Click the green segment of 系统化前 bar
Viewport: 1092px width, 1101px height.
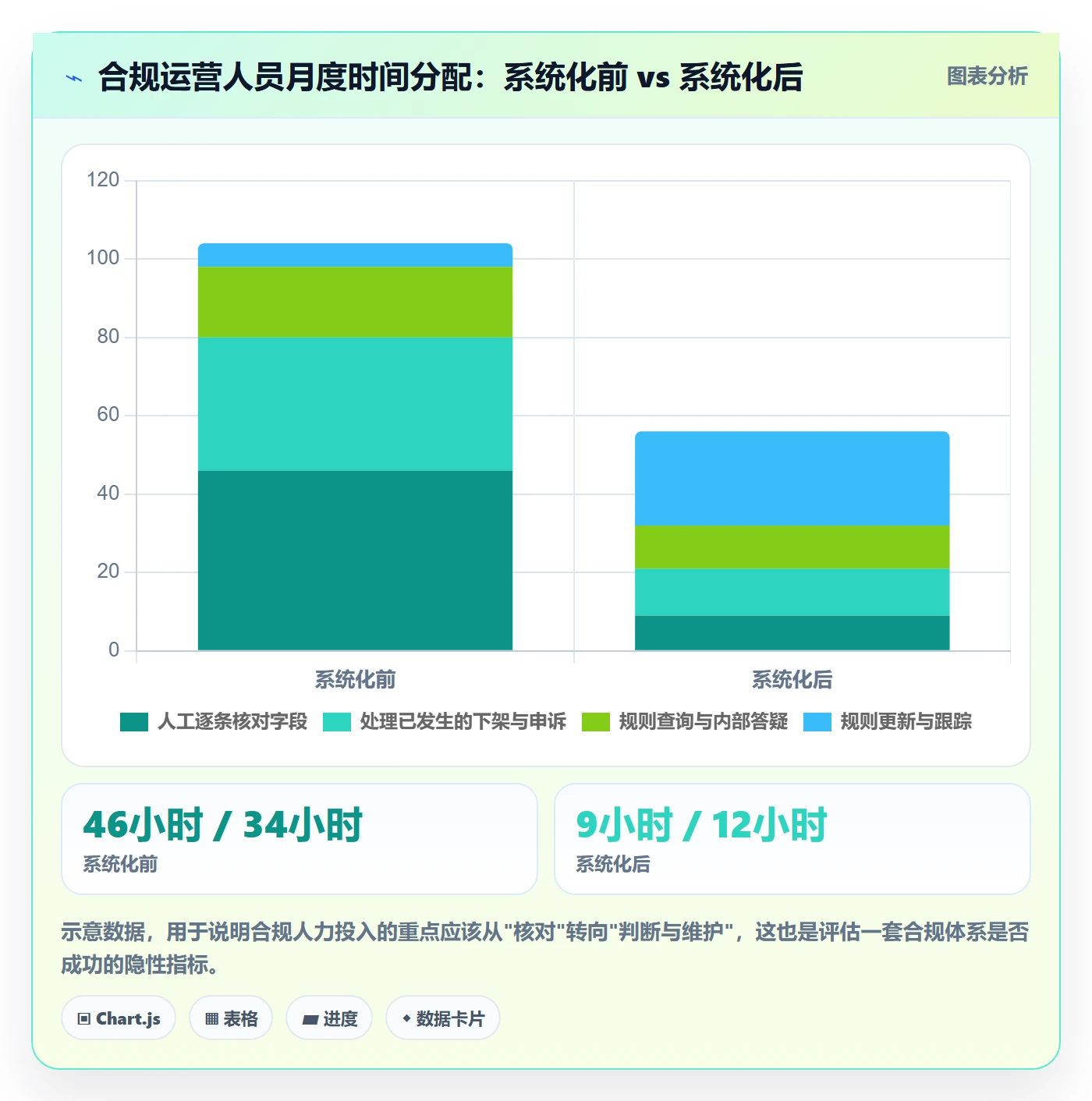tap(355, 303)
